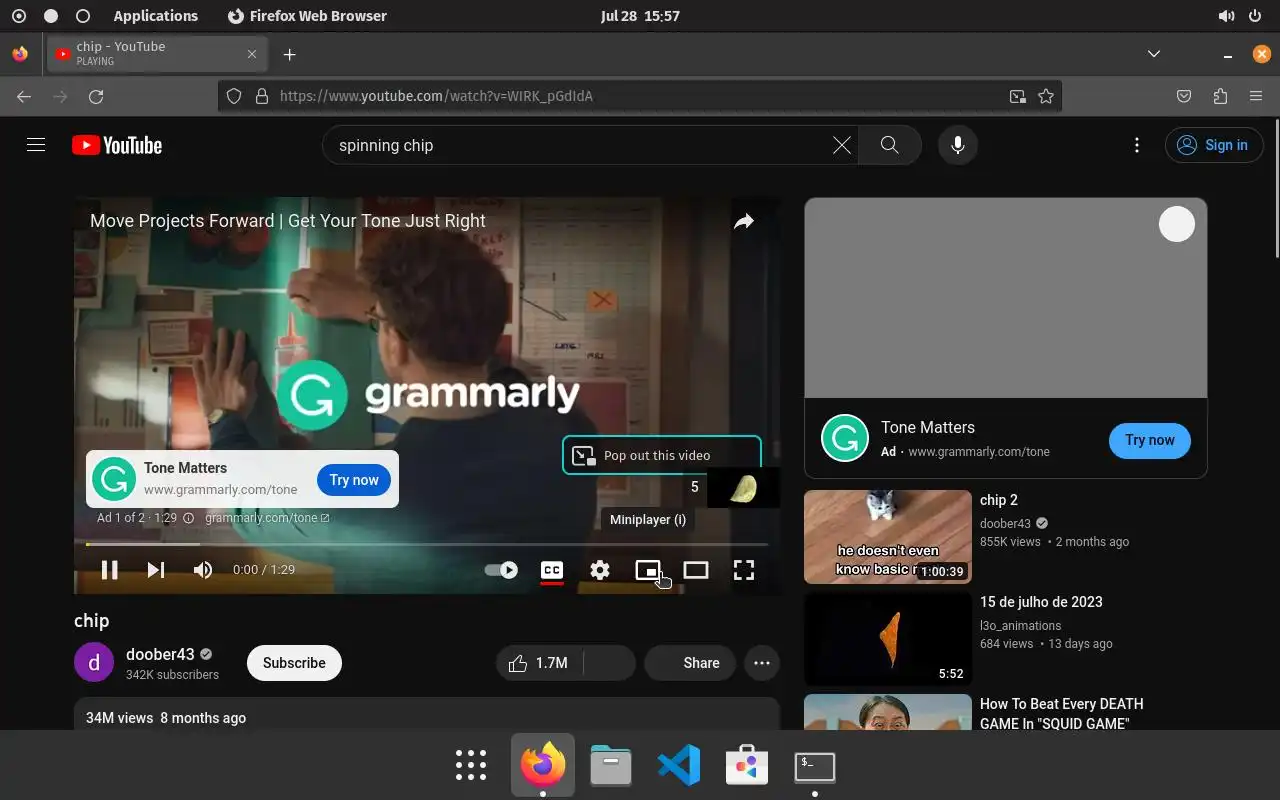Like the video 1.7M thumbs up
Viewport: 1280px width, 800px height.
pos(540,663)
